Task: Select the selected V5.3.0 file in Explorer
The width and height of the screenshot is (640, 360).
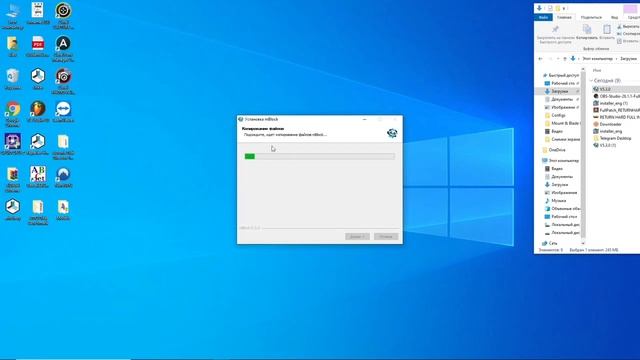Action: click(x=616, y=89)
